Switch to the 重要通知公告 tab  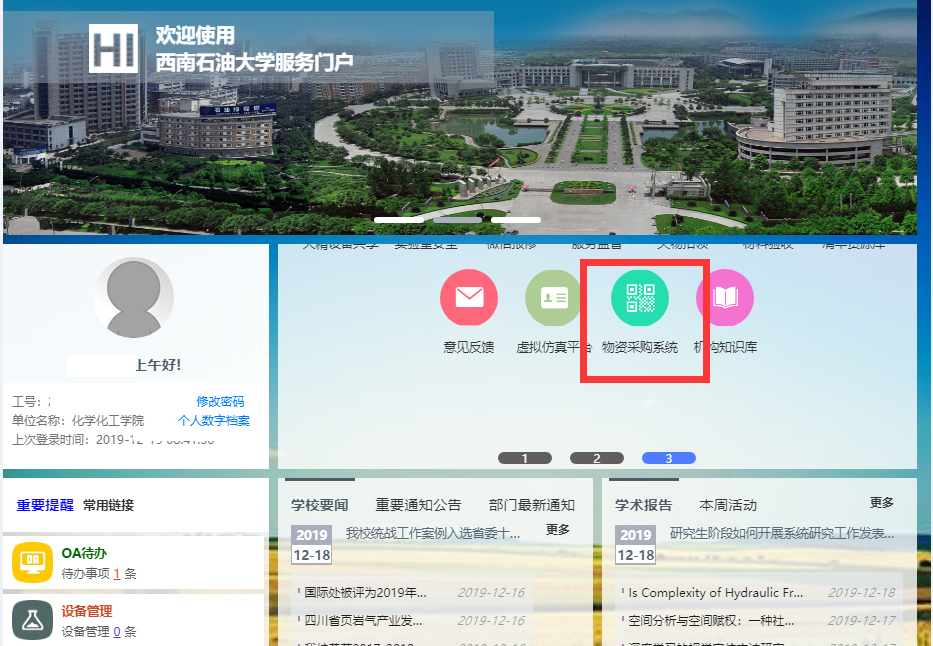point(418,505)
